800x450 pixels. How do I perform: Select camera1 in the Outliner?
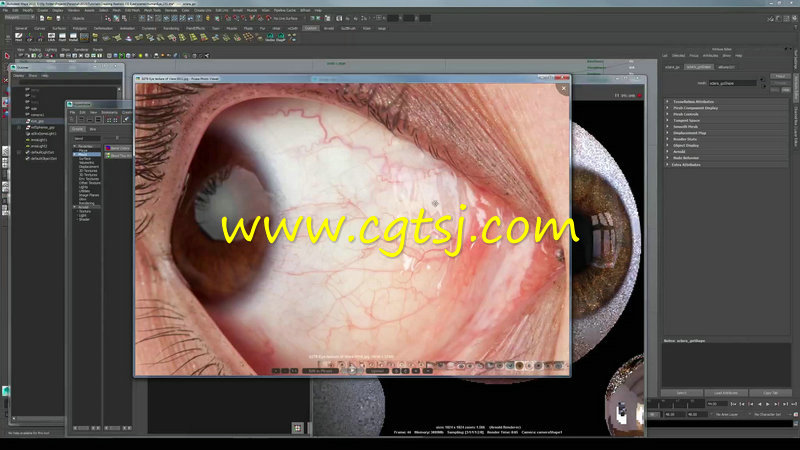tap(37, 115)
